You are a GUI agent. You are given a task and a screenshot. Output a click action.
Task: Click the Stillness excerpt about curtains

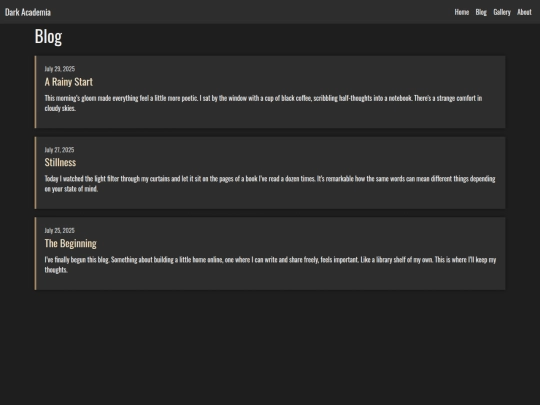270,184
